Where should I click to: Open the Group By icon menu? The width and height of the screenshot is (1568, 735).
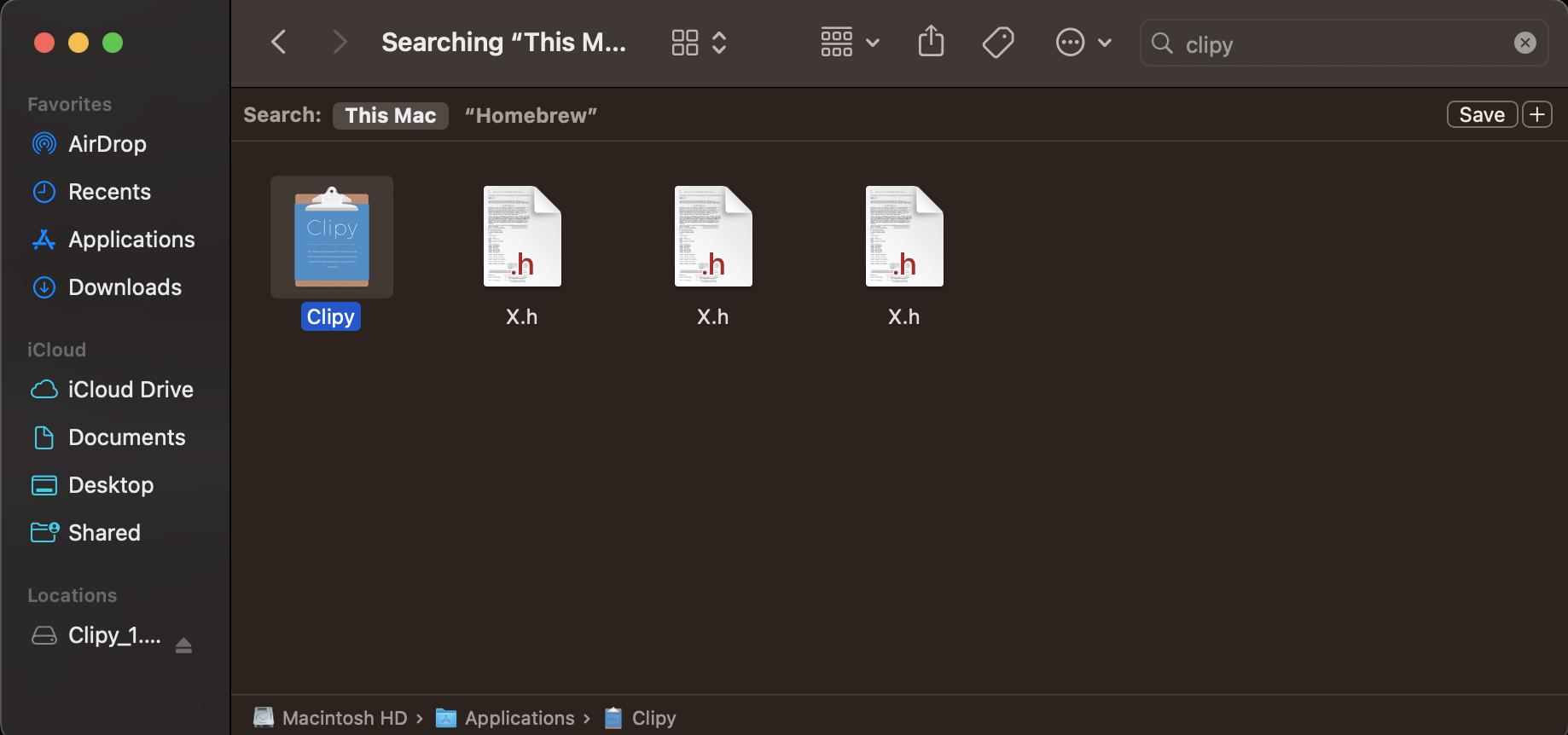coord(850,42)
